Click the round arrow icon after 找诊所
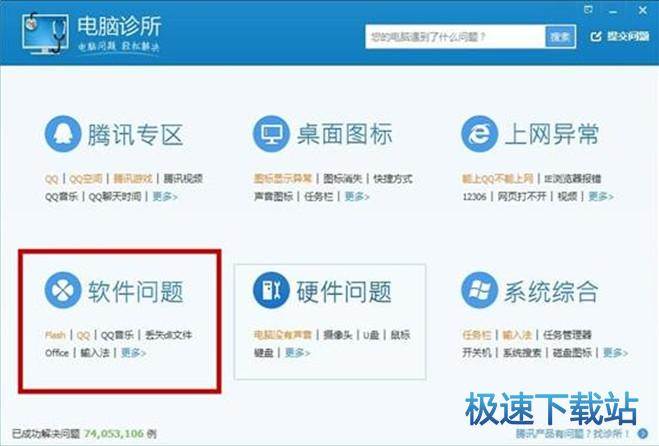 tap(643, 434)
